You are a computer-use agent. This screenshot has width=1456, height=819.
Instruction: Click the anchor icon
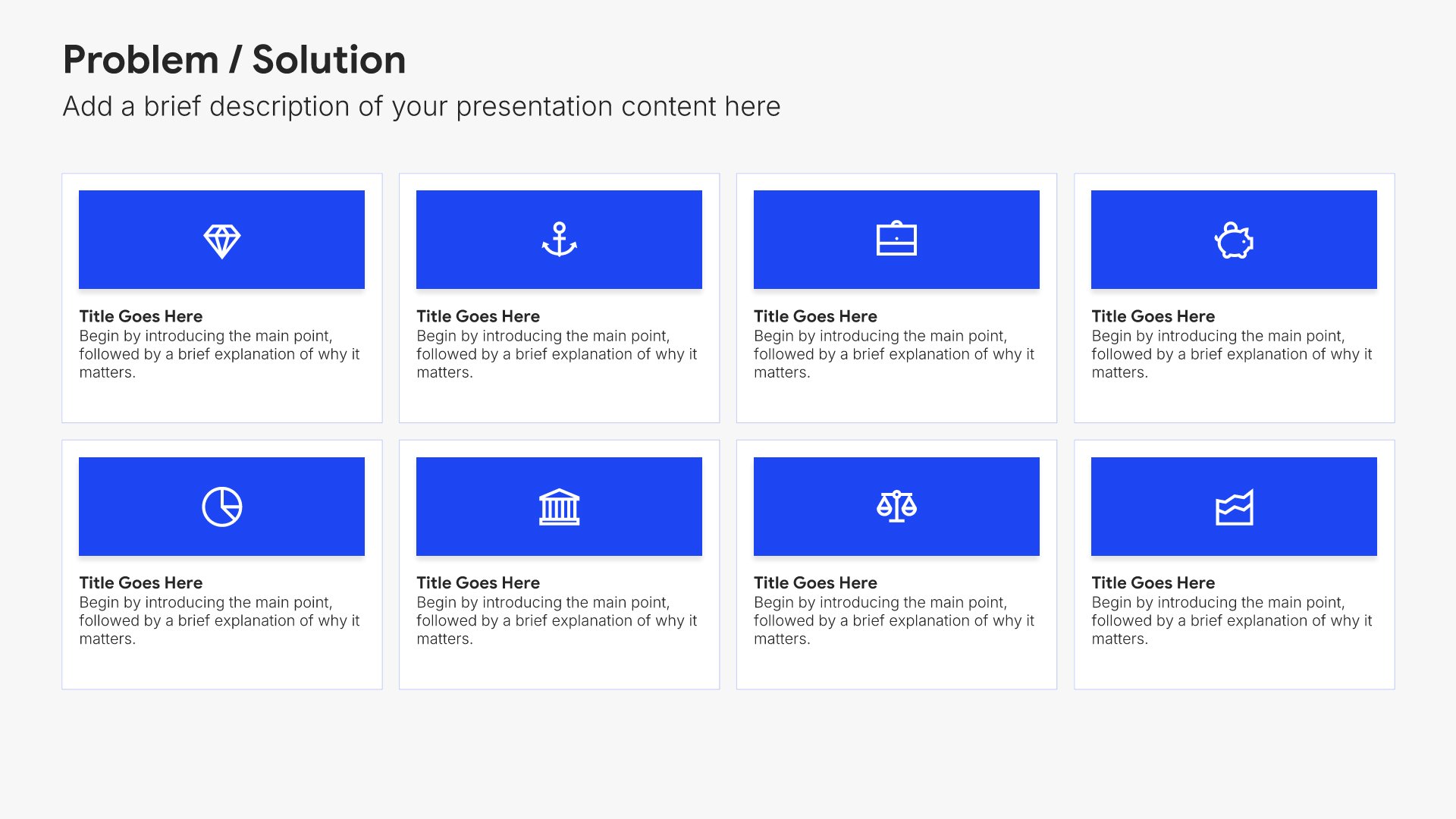point(559,240)
